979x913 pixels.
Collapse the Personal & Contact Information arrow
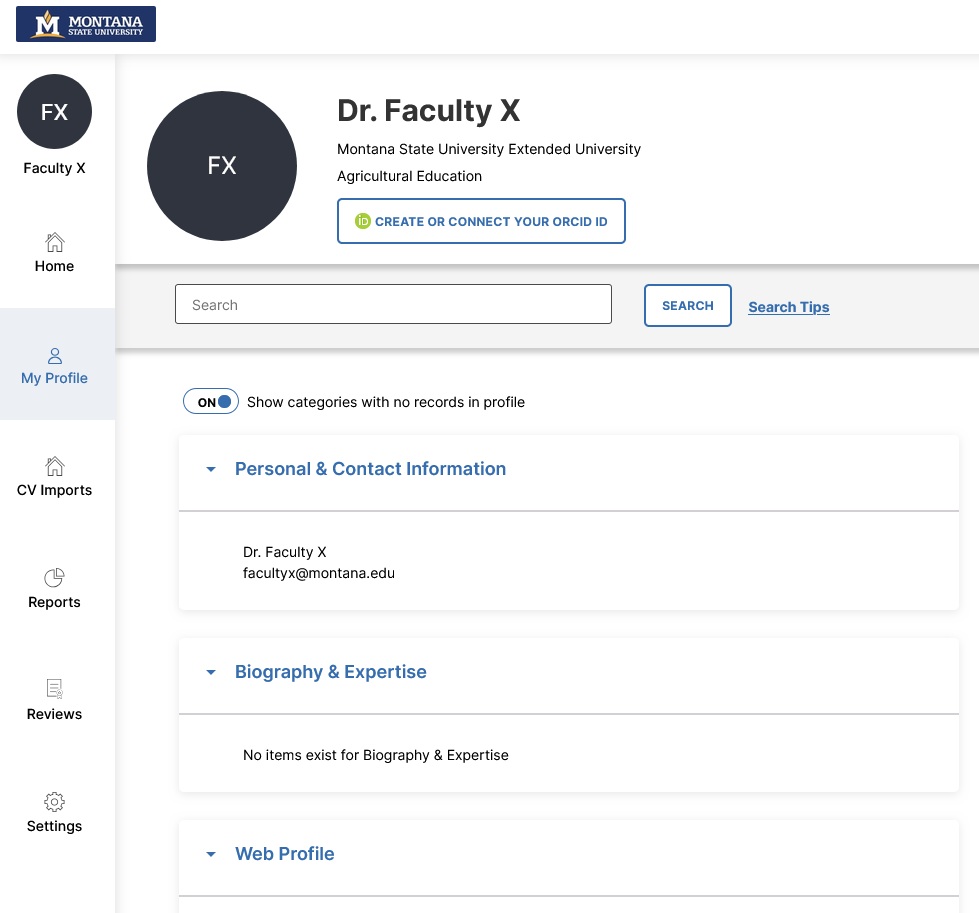tap(211, 469)
